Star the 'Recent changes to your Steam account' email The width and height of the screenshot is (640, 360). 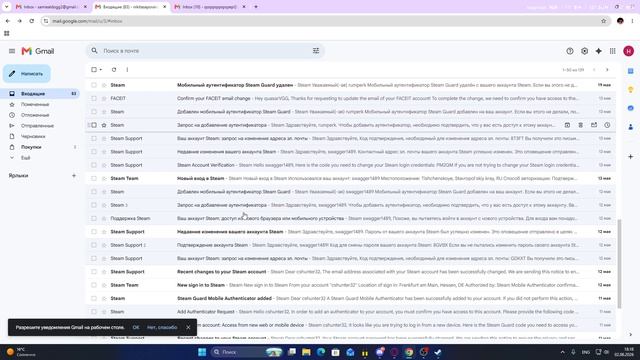pyautogui.click(x=104, y=272)
